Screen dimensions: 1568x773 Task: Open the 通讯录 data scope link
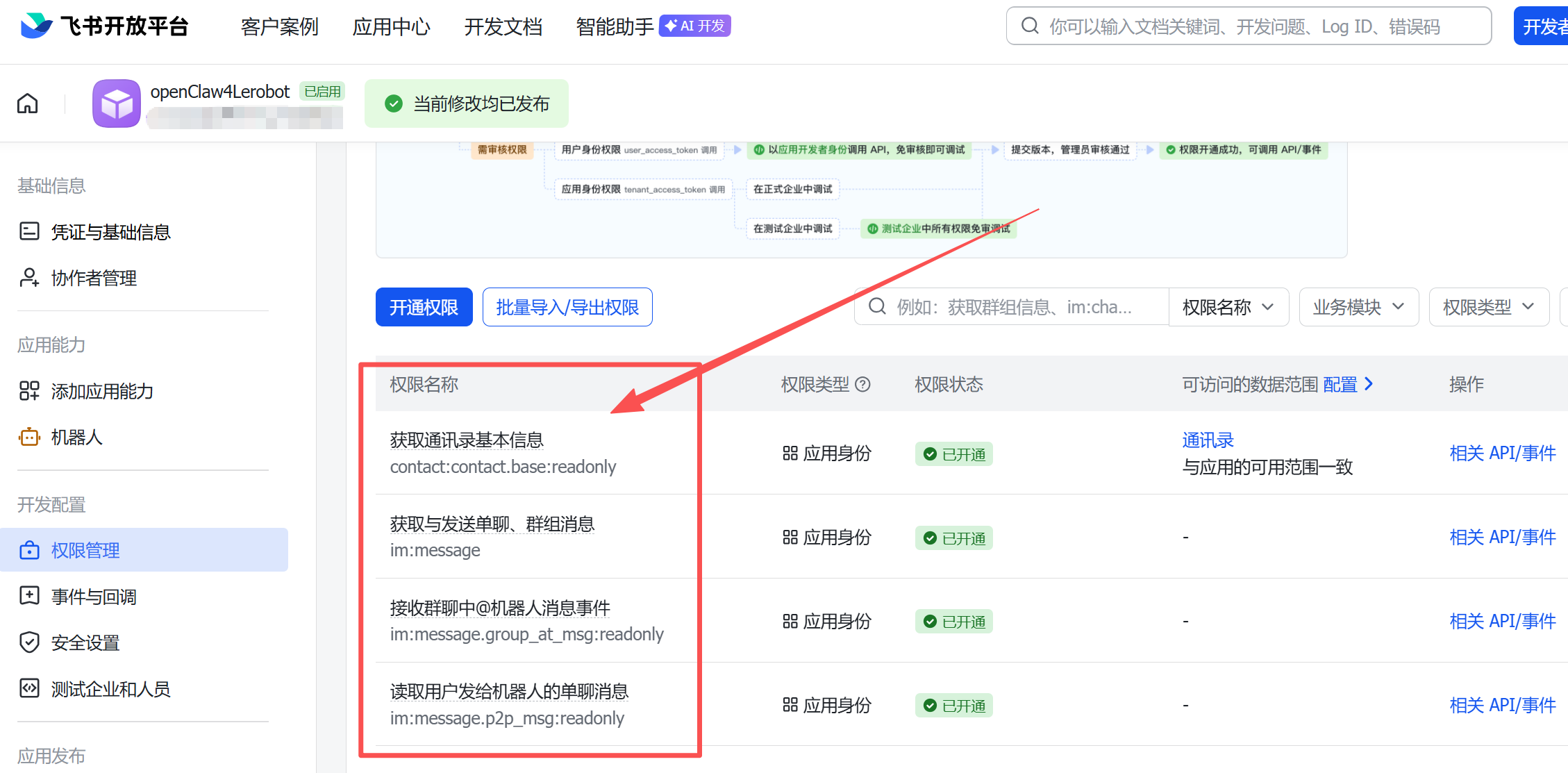tap(1208, 440)
